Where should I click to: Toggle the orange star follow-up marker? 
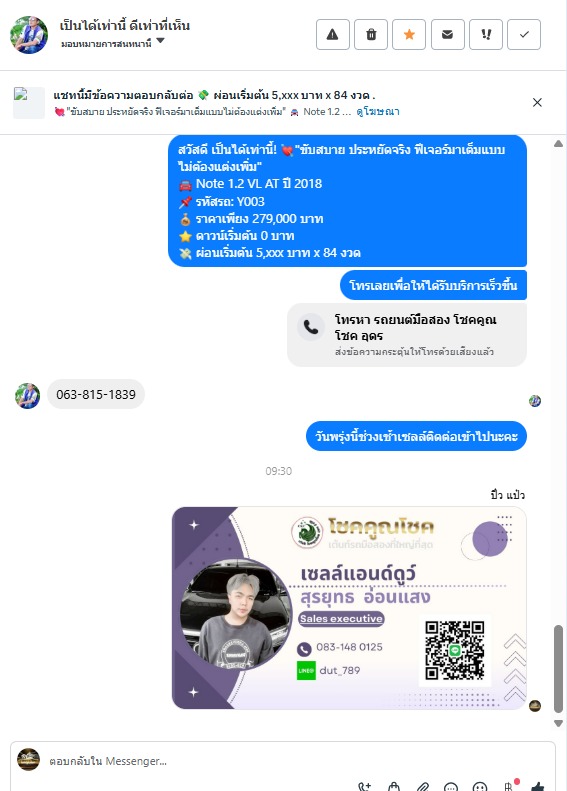[409, 34]
